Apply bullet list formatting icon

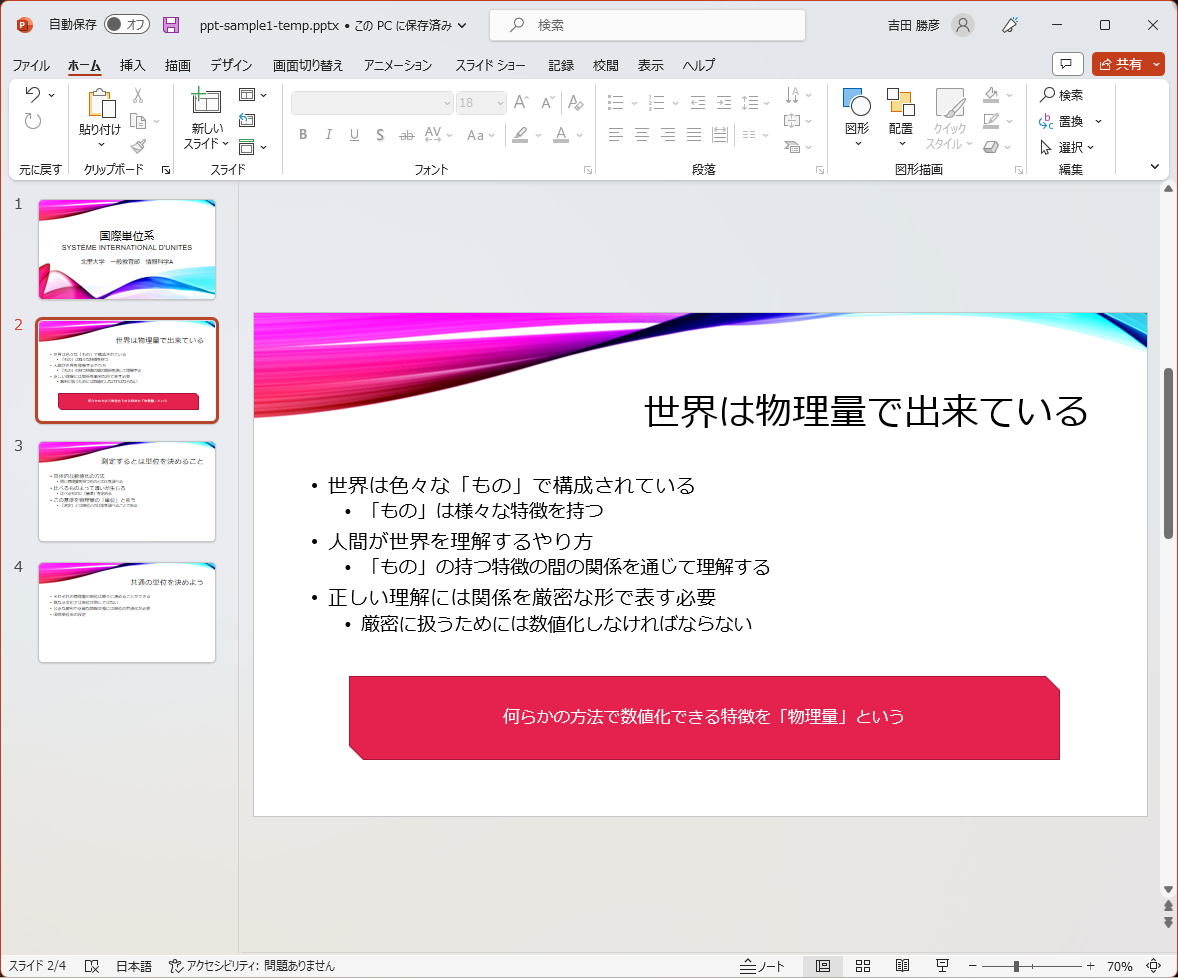[x=615, y=101]
